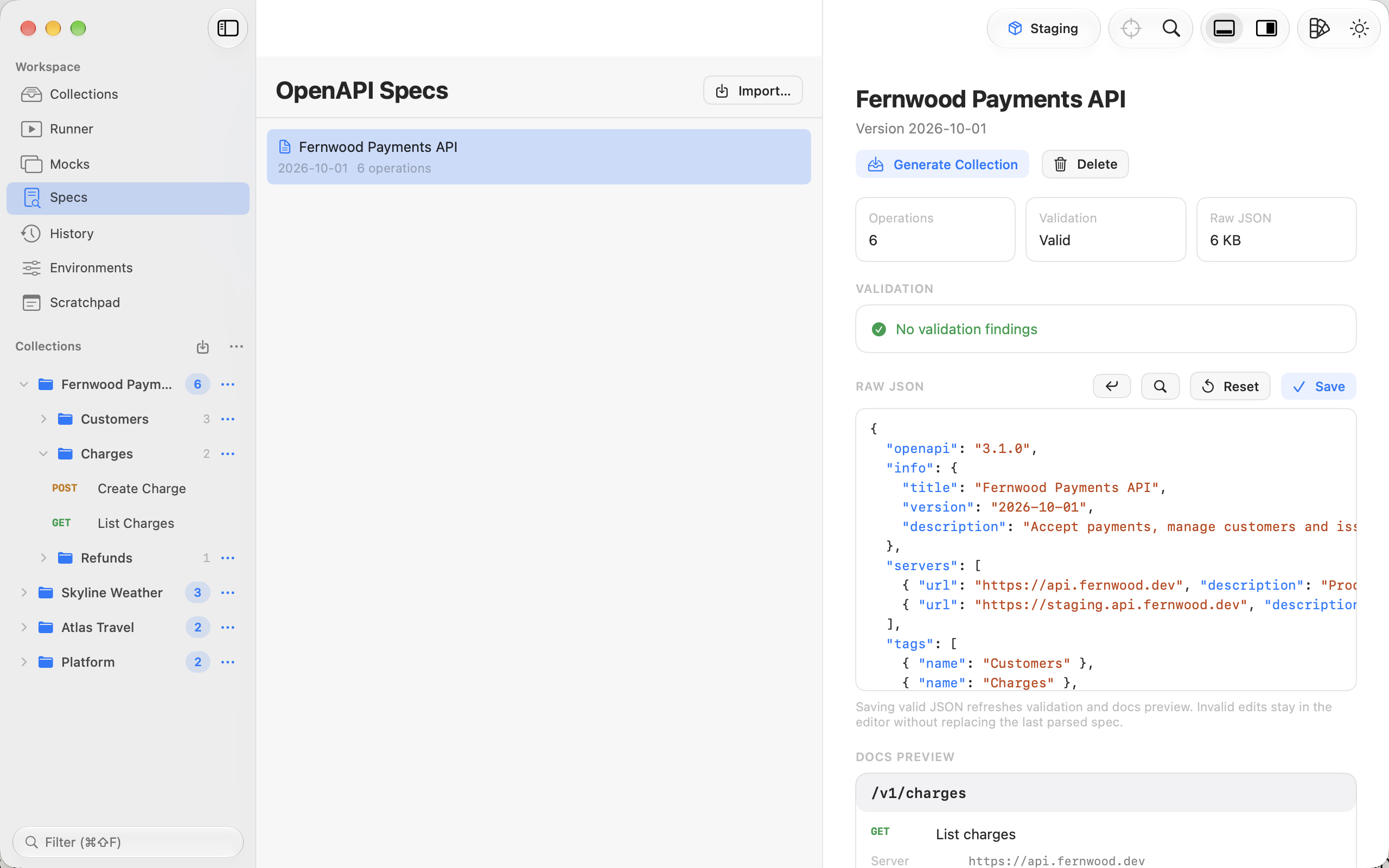Open the GET List Charges request
Image resolution: width=1389 pixels, height=868 pixels.
coord(128,523)
